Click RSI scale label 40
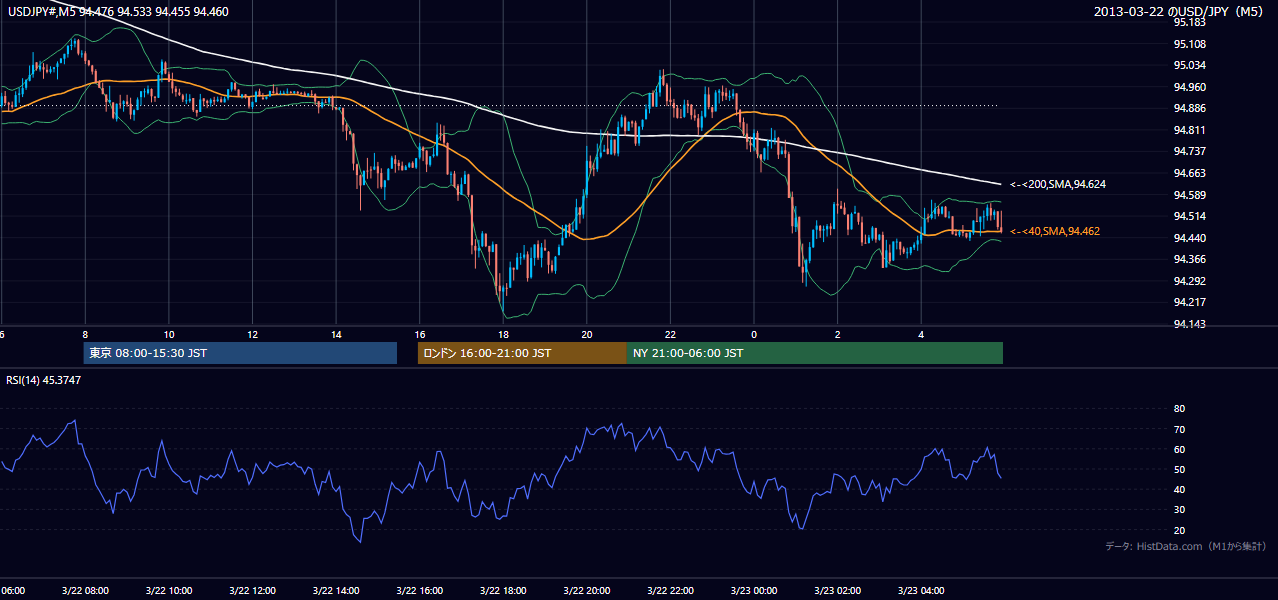The image size is (1278, 600). tap(1179, 489)
